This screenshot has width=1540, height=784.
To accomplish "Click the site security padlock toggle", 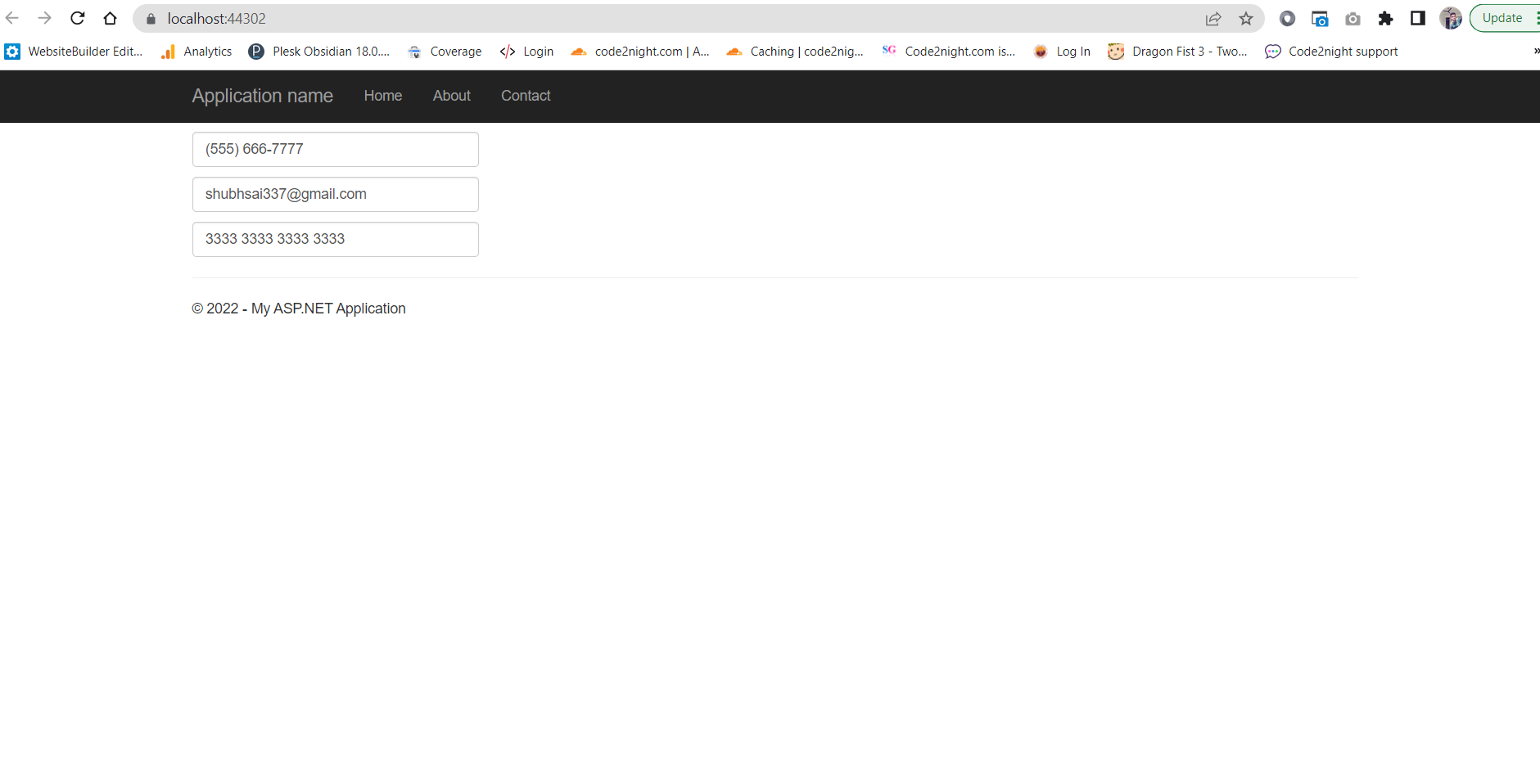I will 150,18.
